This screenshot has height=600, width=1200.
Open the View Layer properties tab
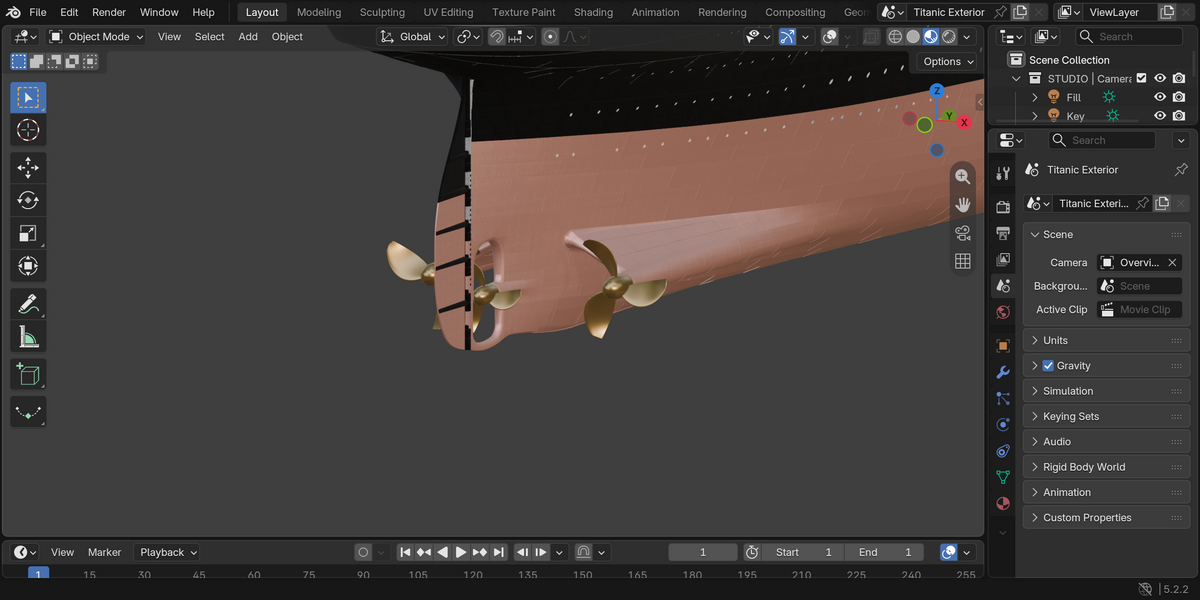(x=1003, y=259)
